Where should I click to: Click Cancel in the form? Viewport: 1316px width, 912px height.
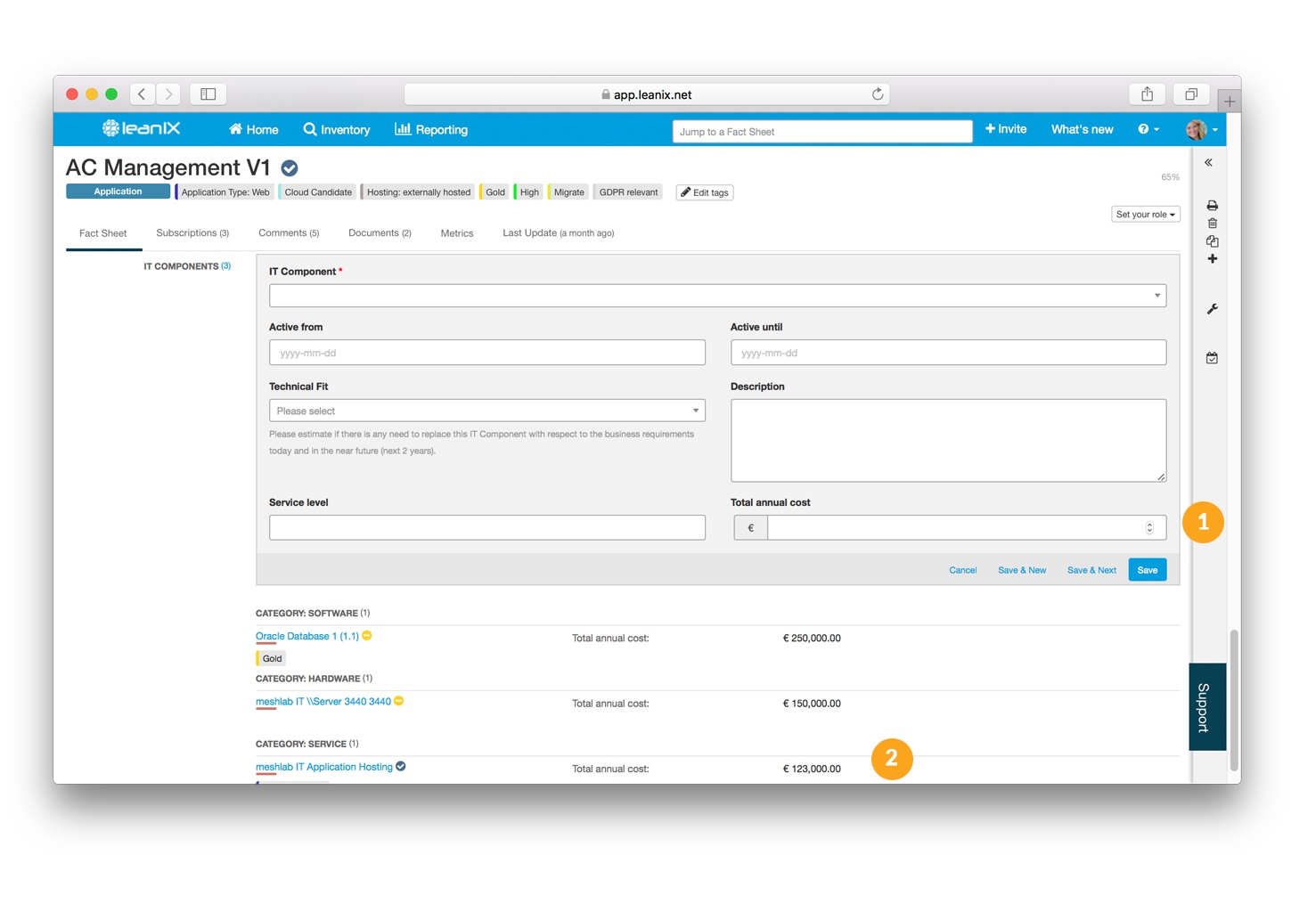click(963, 570)
